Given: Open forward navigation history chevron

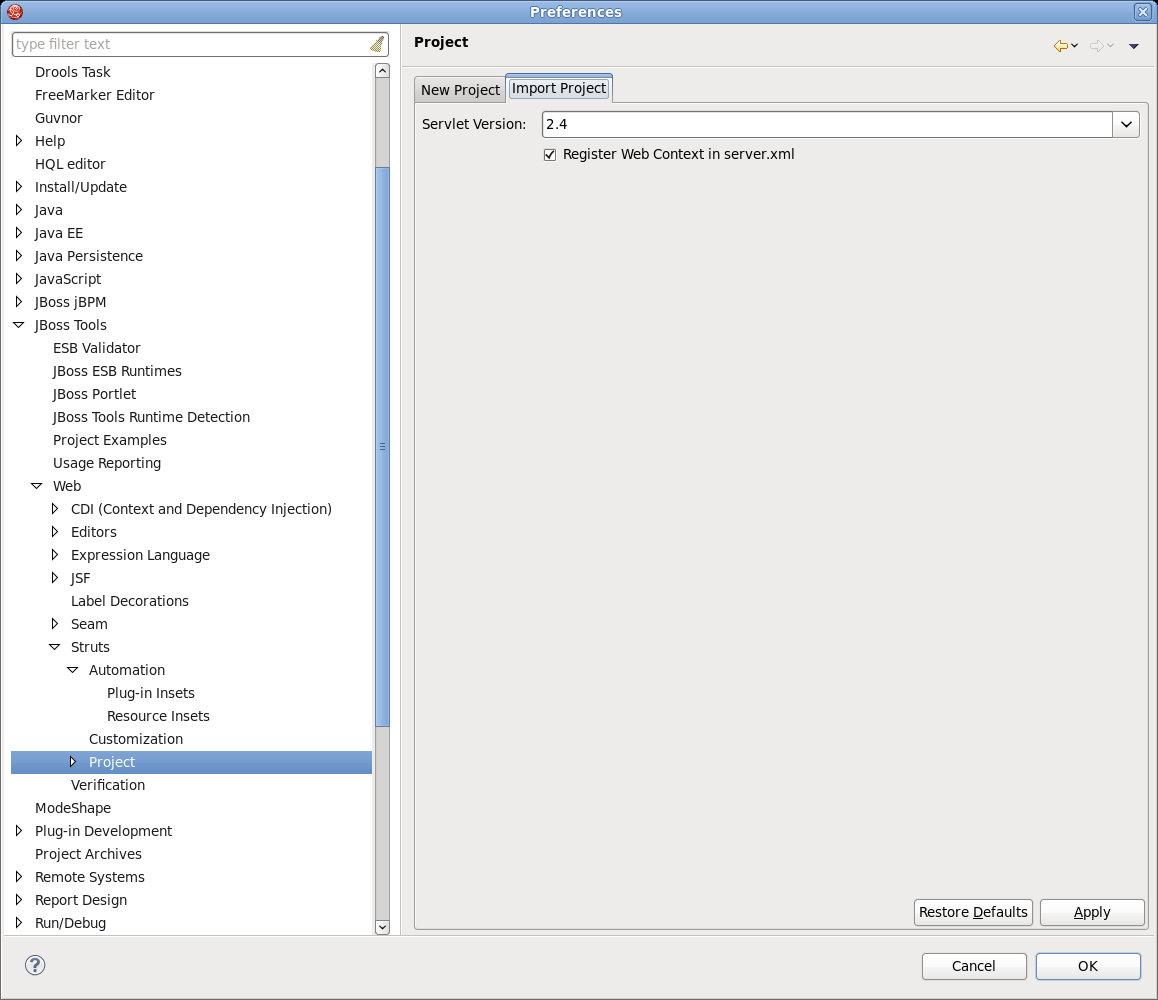Looking at the screenshot, I should [x=1110, y=46].
